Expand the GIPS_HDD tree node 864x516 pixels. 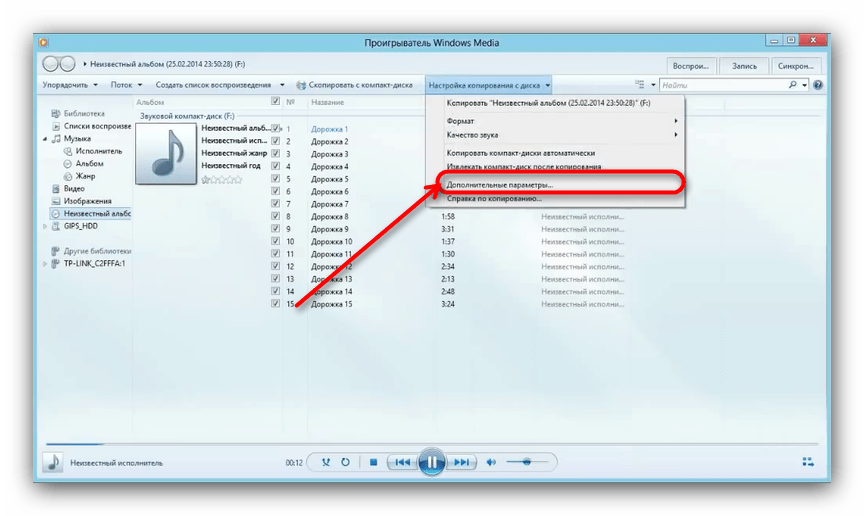(x=45, y=226)
